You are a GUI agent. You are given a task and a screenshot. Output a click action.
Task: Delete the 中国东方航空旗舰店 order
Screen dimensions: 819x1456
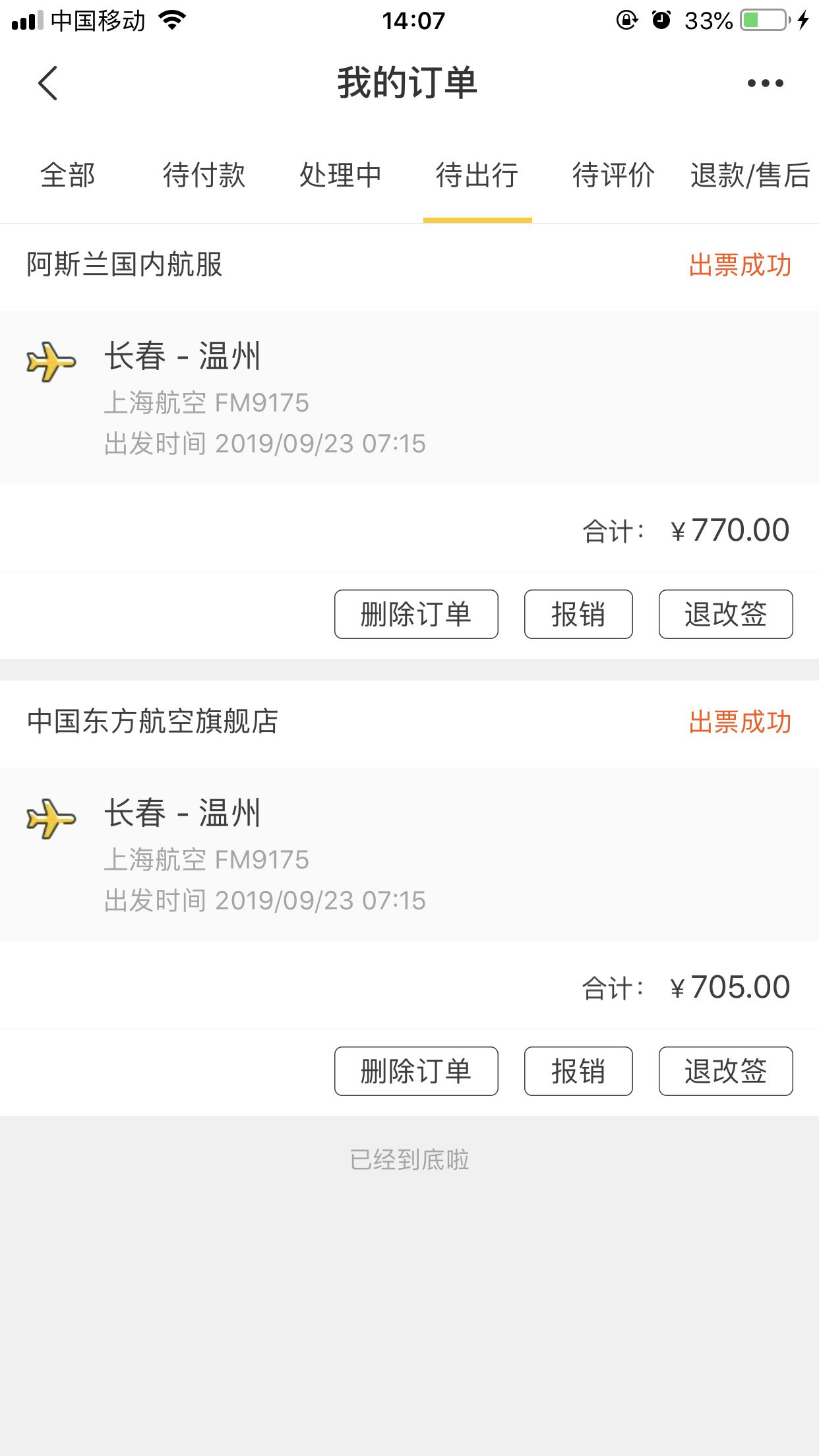(416, 1071)
